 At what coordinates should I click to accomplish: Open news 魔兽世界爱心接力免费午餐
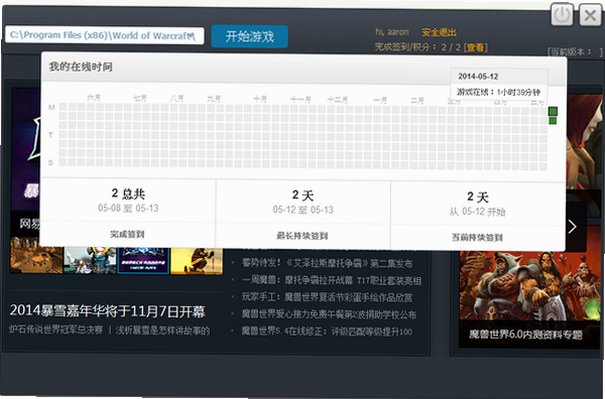tap(328, 314)
